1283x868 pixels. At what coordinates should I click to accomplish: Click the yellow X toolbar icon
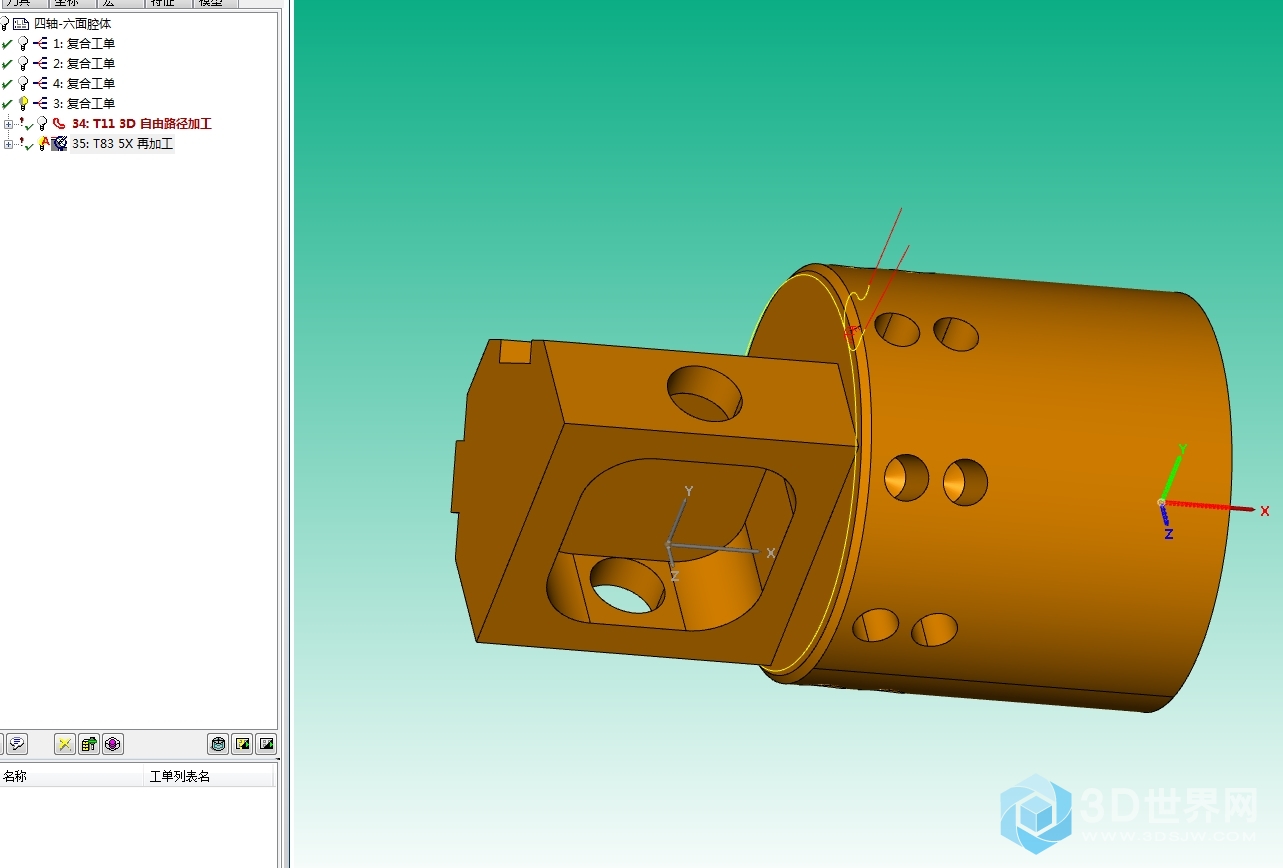(65, 744)
